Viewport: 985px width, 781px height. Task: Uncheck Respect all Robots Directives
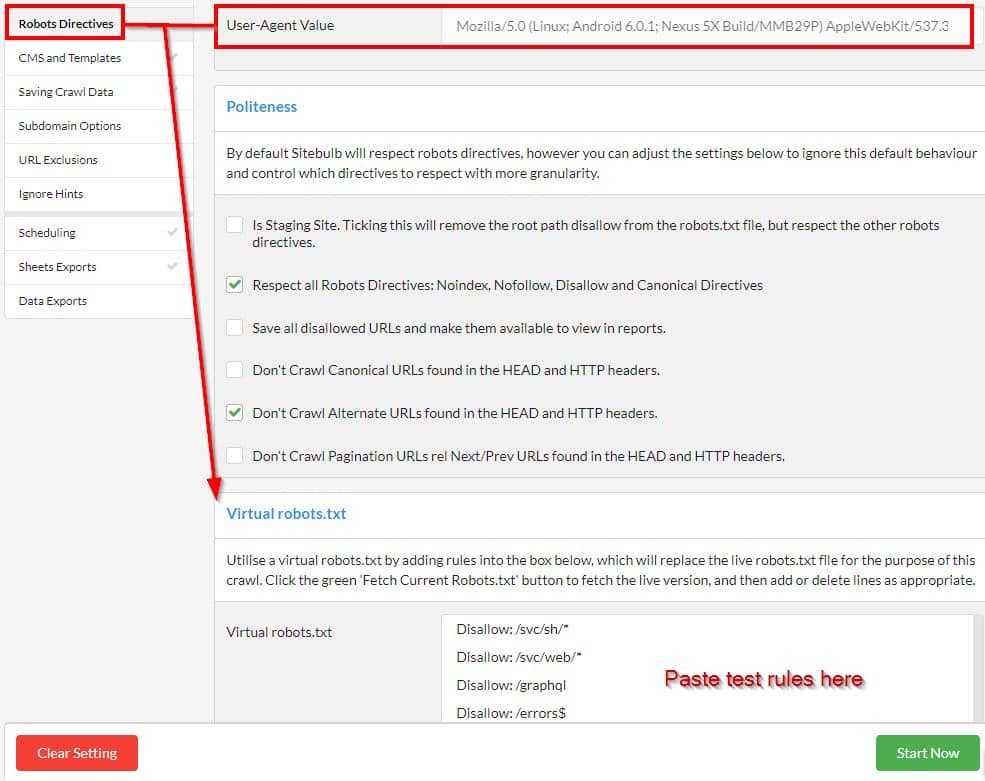[235, 285]
